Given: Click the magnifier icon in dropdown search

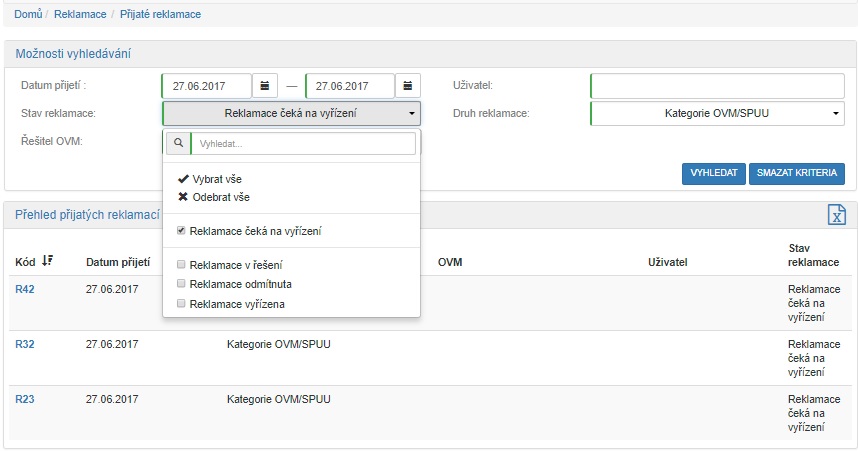Looking at the screenshot, I should pyautogui.click(x=178, y=144).
